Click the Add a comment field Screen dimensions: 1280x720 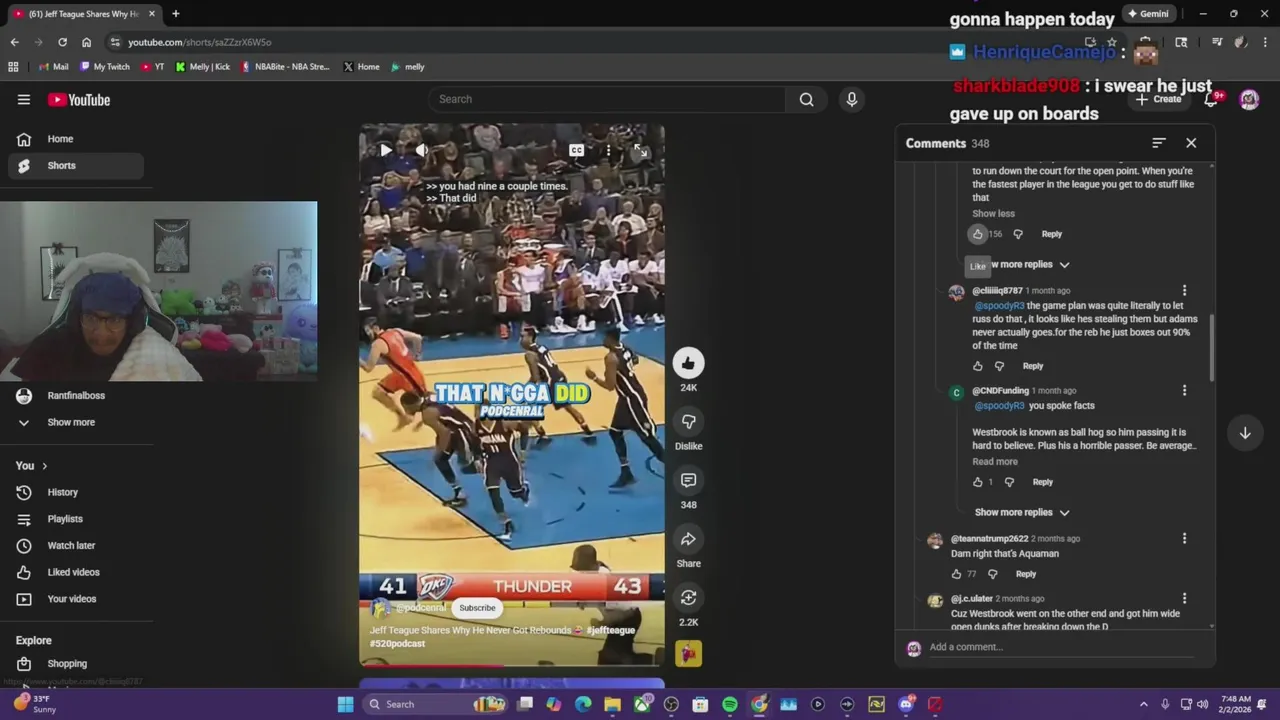pyautogui.click(x=1062, y=647)
